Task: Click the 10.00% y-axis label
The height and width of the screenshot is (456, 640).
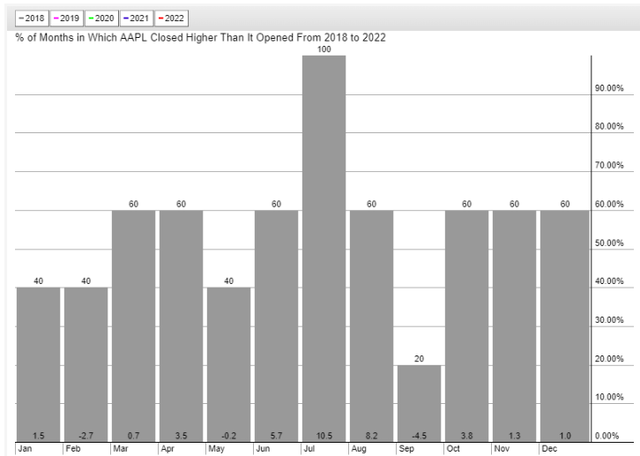Action: pyautogui.click(x=609, y=397)
